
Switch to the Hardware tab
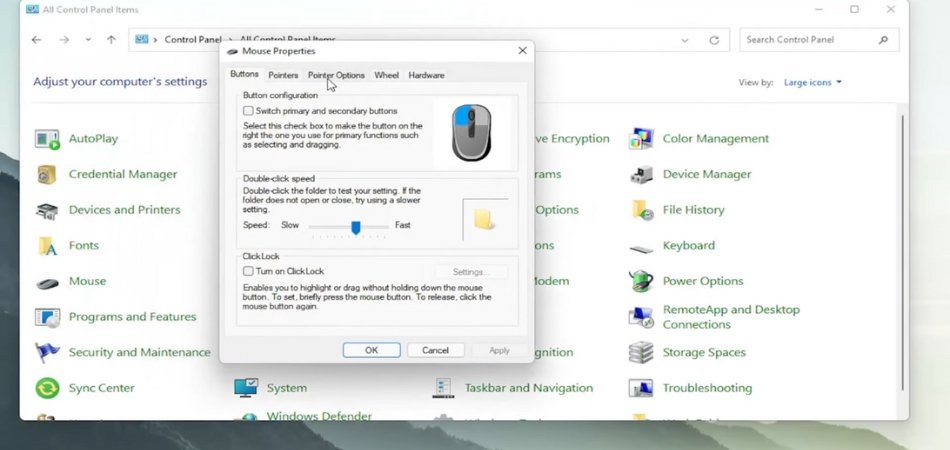point(427,75)
